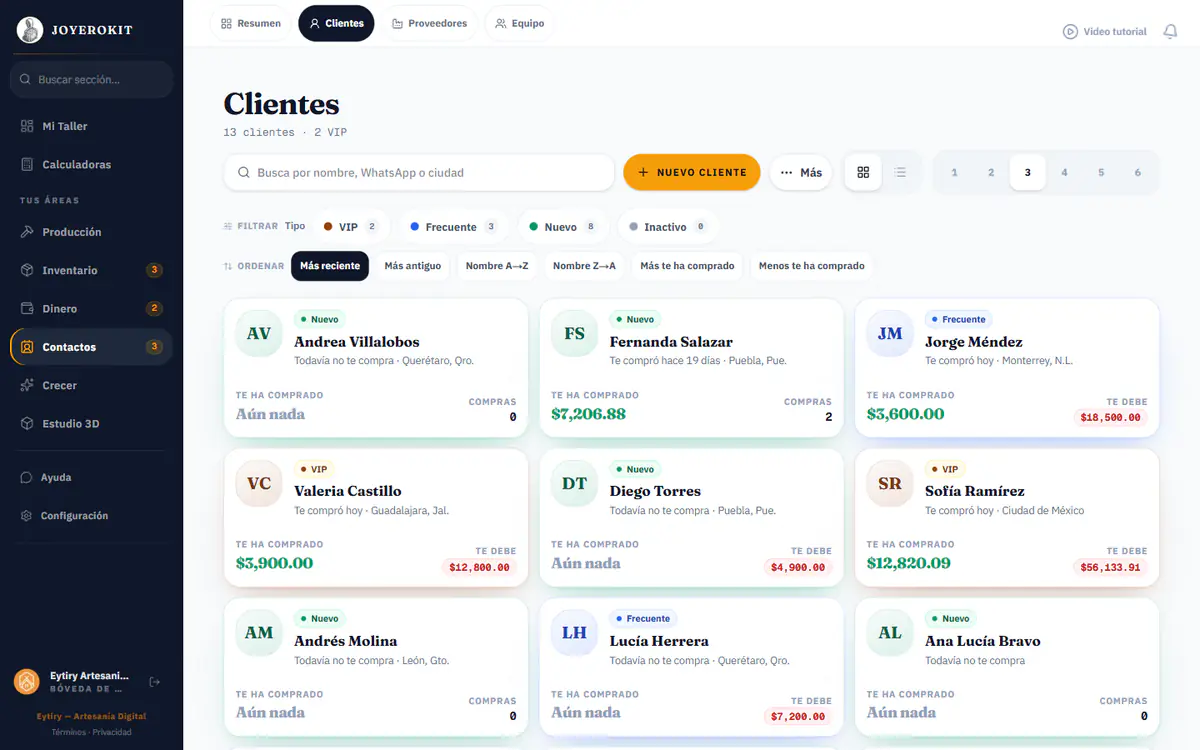This screenshot has height=750, width=1200.
Task: Filter clients by Nuevo type
Action: click(563, 227)
